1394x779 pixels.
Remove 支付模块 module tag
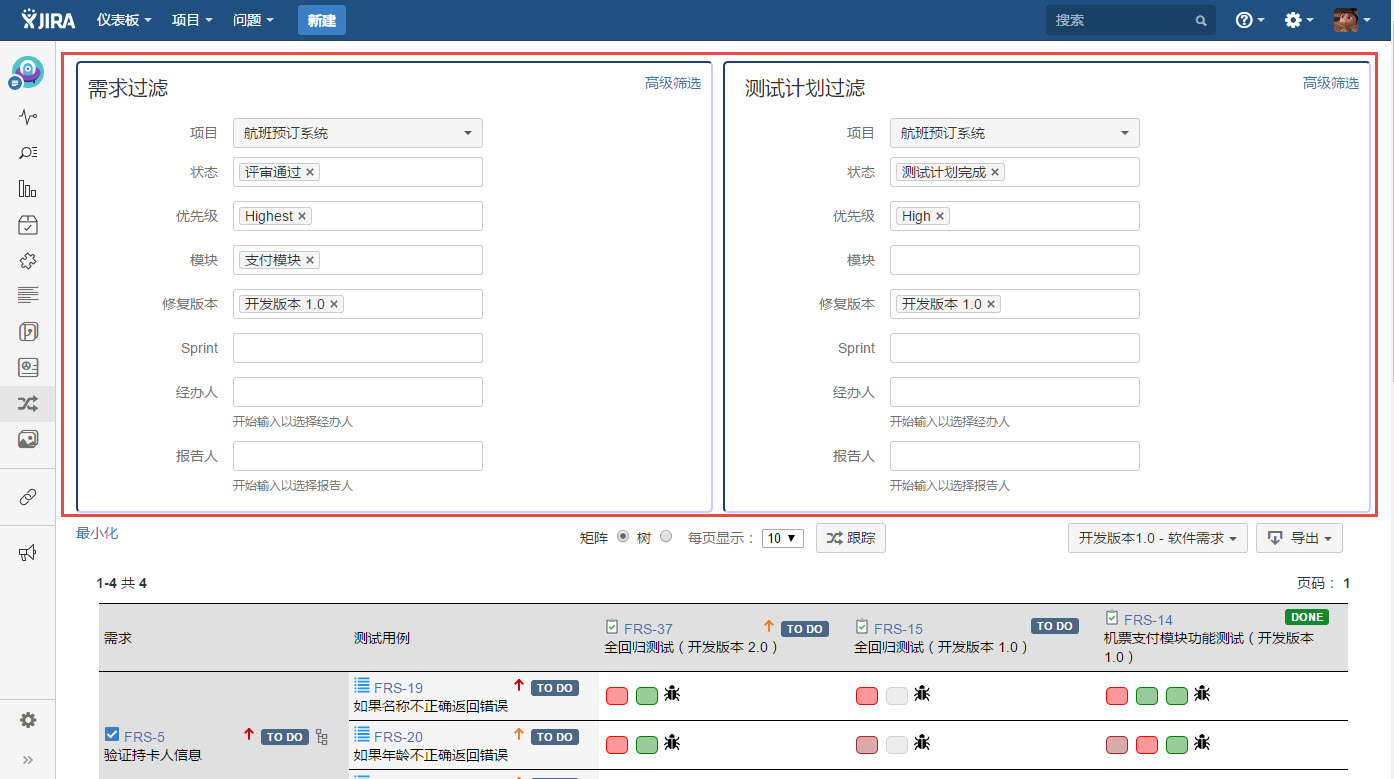coord(310,260)
